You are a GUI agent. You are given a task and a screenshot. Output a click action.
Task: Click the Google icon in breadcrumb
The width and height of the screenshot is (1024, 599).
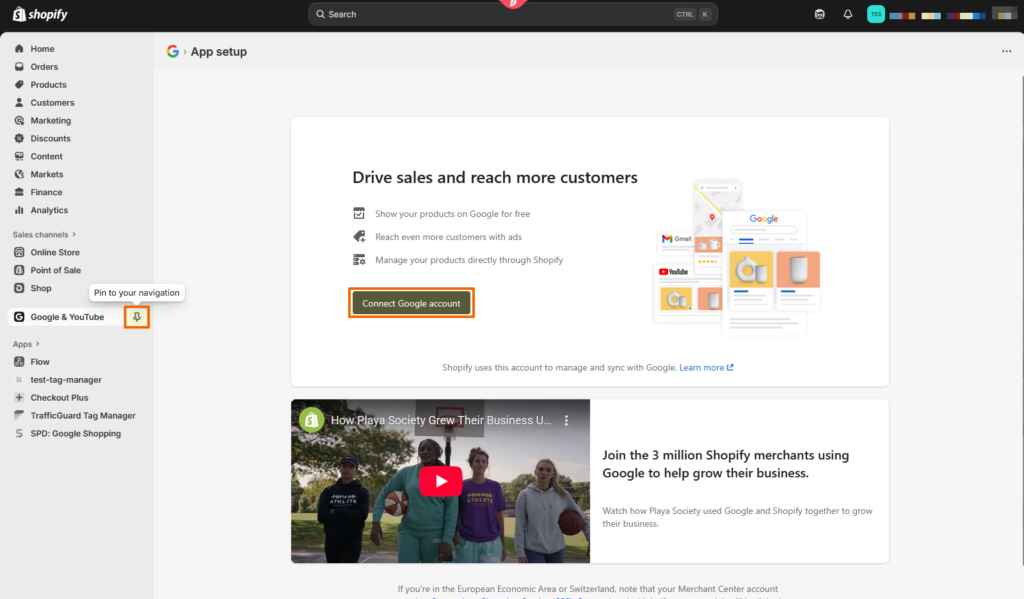[173, 52]
